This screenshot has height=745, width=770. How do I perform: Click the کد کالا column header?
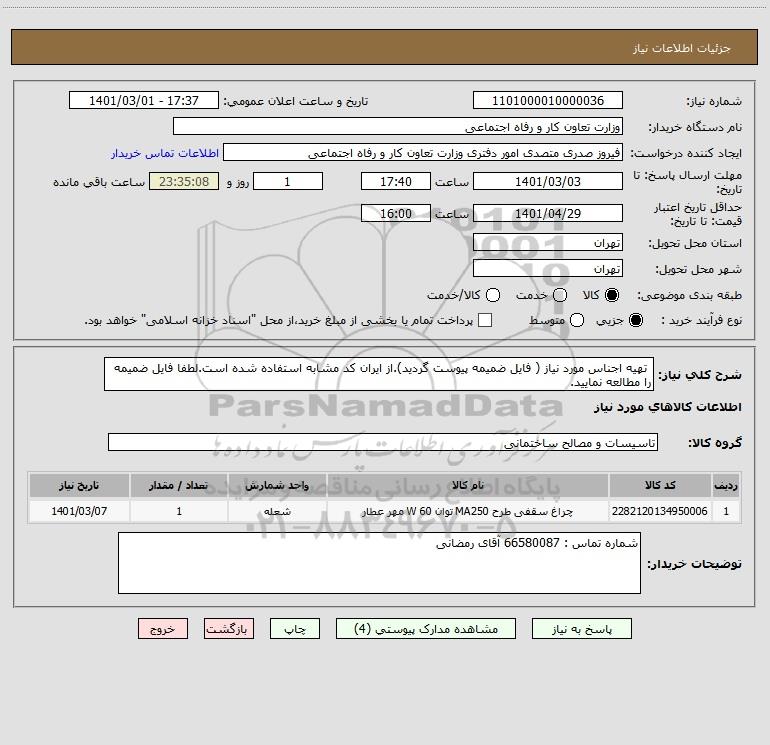660,485
